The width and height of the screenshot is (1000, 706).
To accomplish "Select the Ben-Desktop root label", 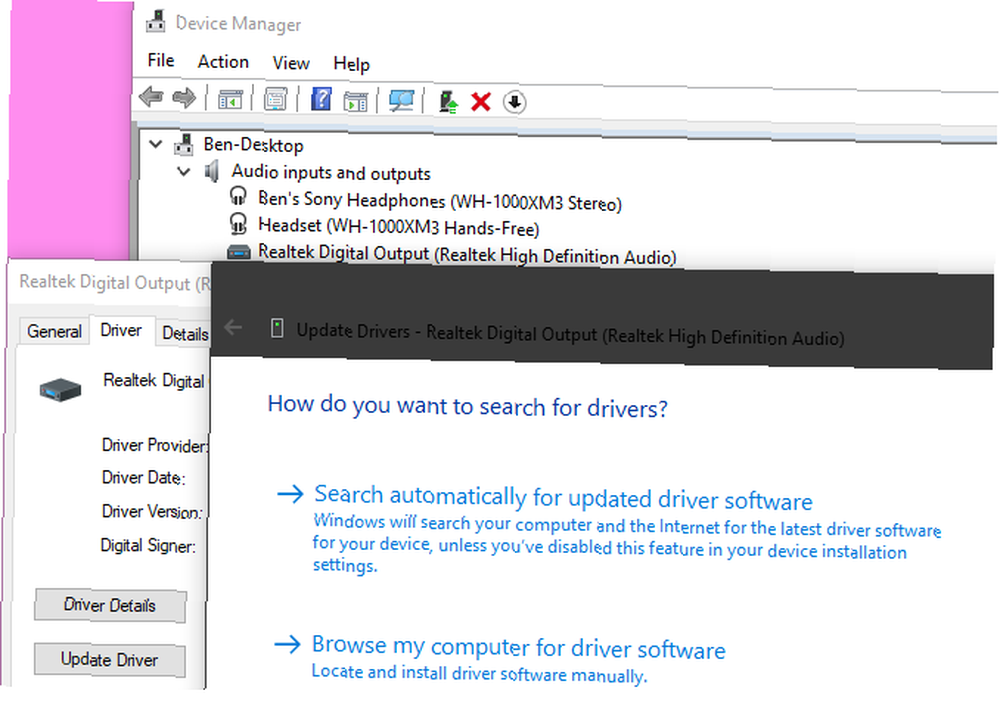I will (253, 145).
